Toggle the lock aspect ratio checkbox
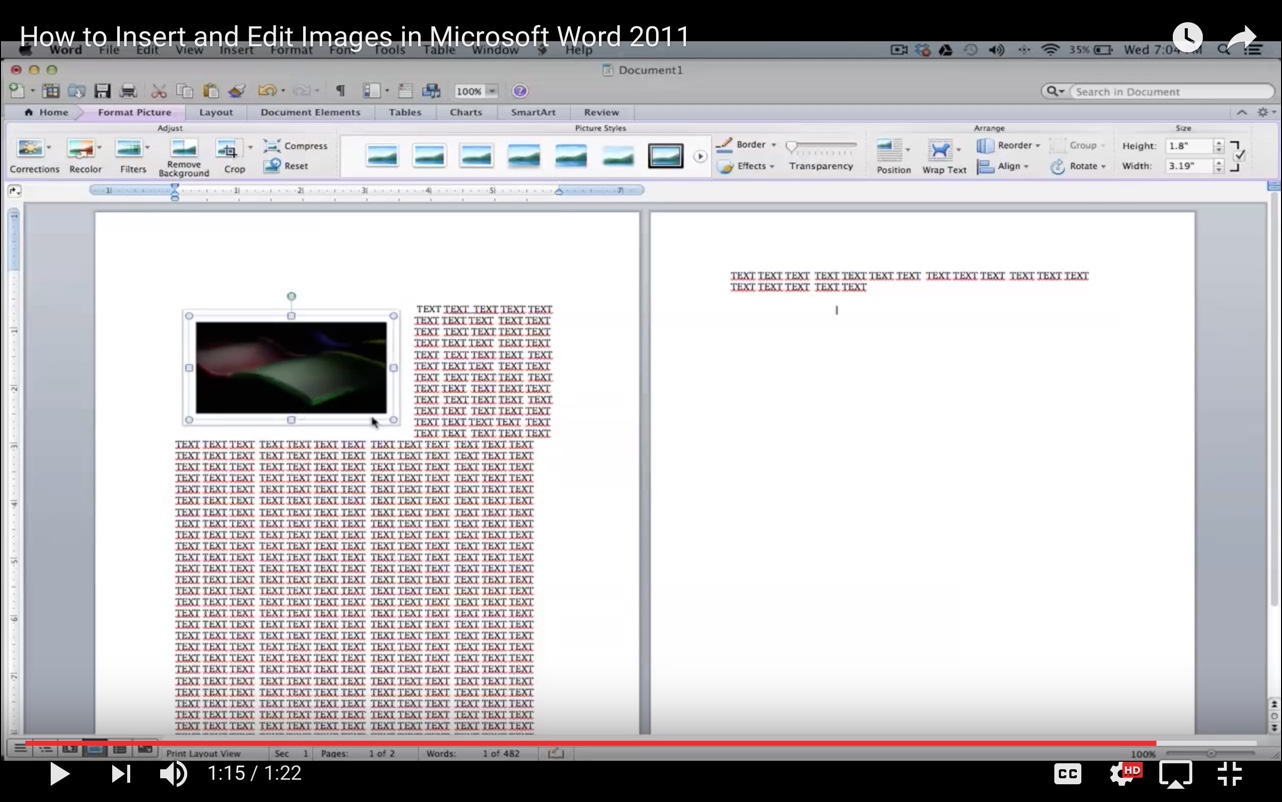 1239,155
